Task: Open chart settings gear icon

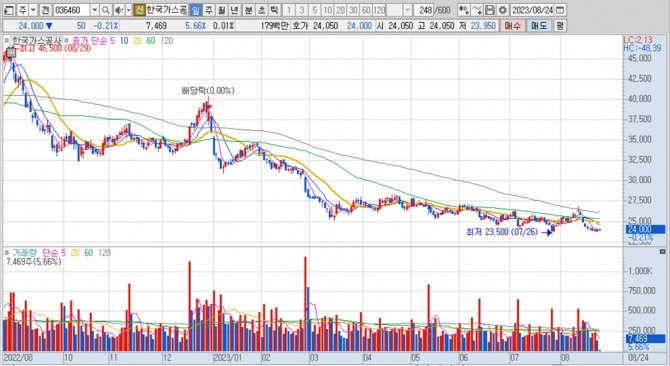Action: click(503, 10)
